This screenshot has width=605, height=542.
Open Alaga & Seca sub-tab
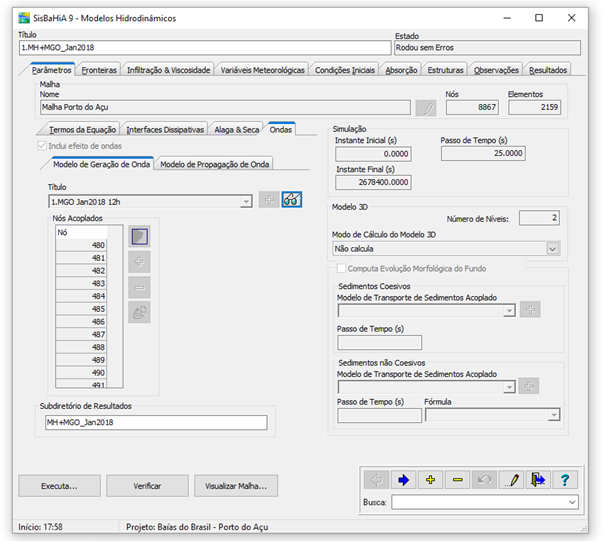[x=237, y=130]
